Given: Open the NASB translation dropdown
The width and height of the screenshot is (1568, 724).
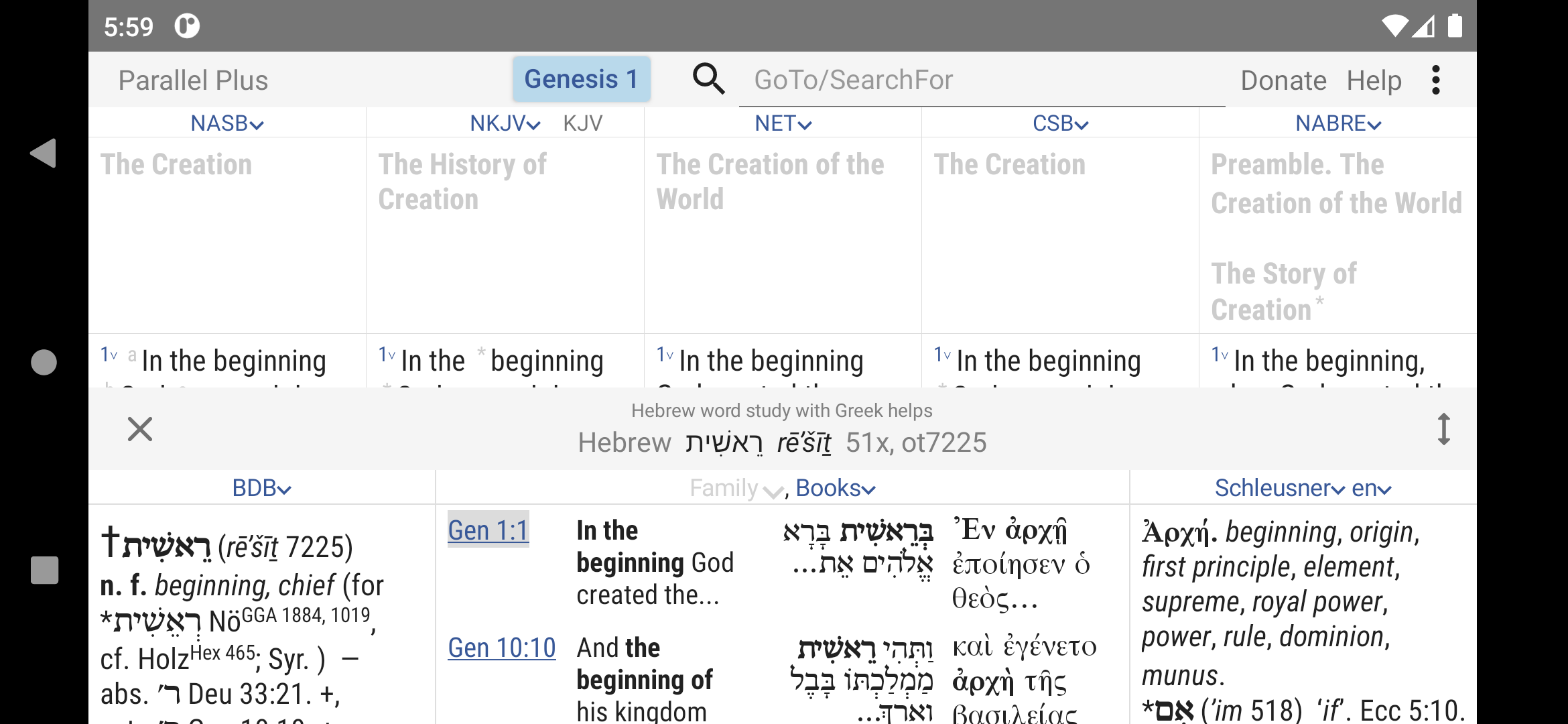Looking at the screenshot, I should pos(227,123).
